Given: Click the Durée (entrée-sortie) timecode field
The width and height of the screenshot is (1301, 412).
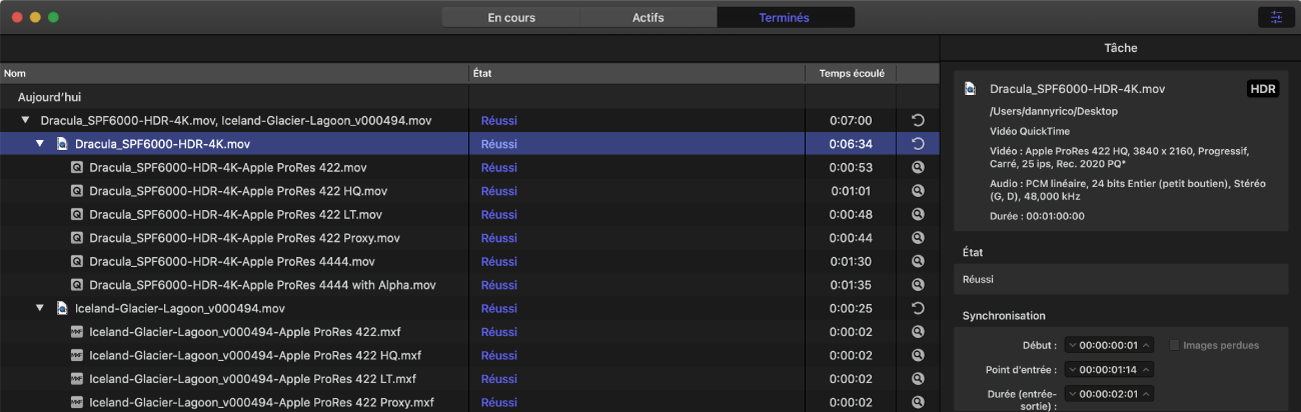Looking at the screenshot, I should [x=1110, y=394].
